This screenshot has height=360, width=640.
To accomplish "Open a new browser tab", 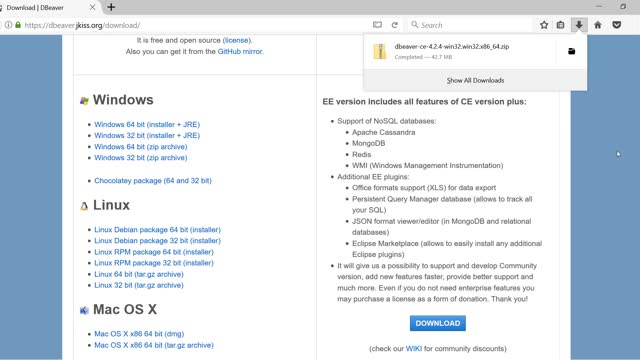I will tap(111, 7).
